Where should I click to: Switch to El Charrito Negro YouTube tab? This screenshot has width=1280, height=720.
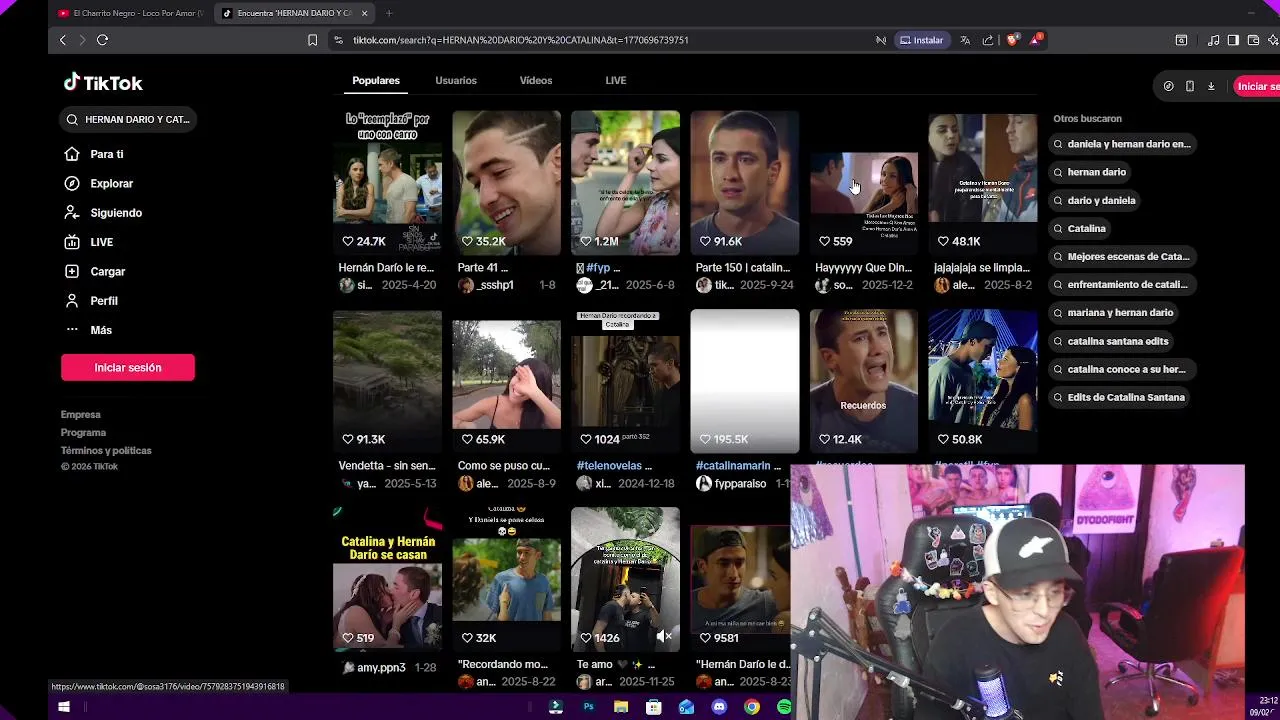[x=131, y=13]
